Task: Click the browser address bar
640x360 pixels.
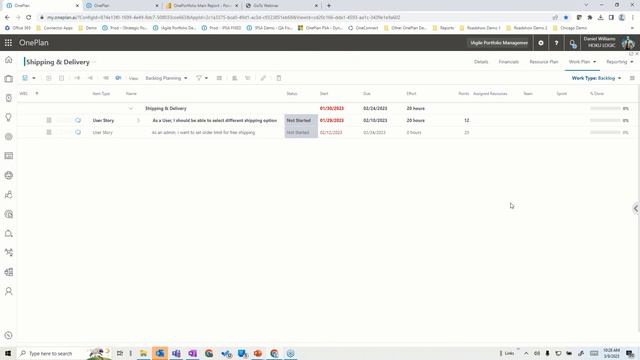Action: pyautogui.click(x=294, y=18)
